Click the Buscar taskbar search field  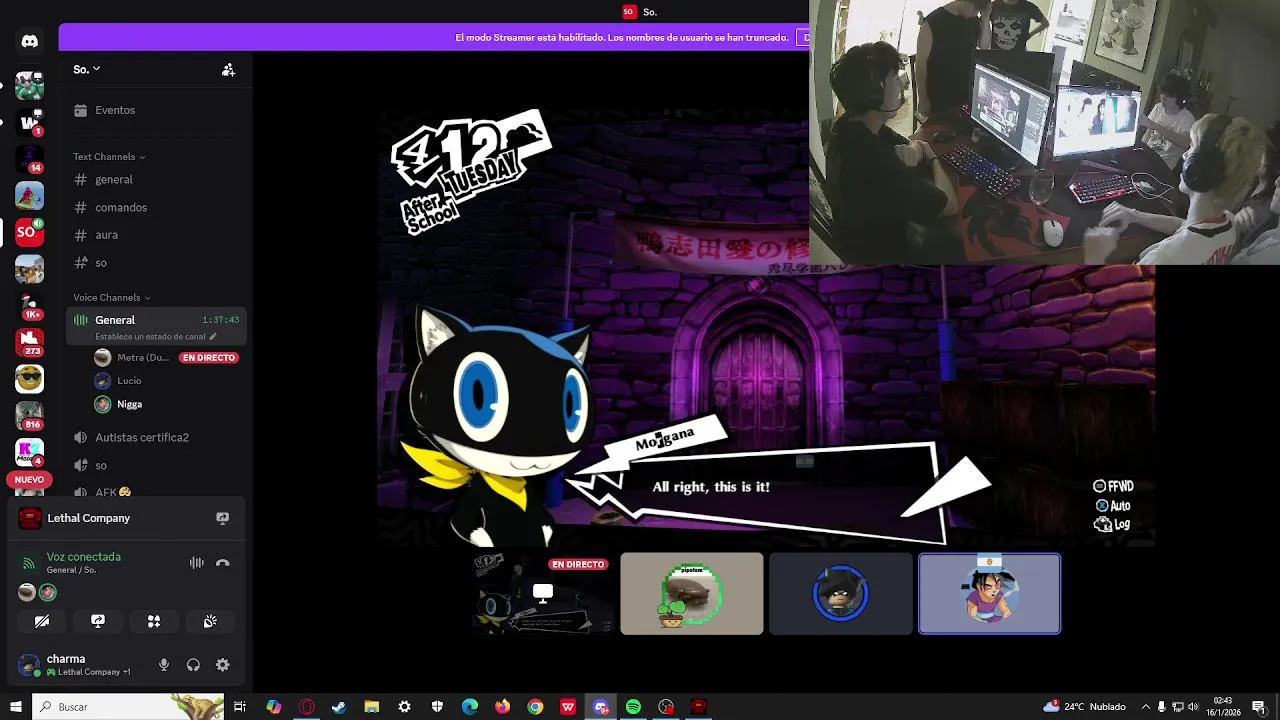tap(129, 707)
